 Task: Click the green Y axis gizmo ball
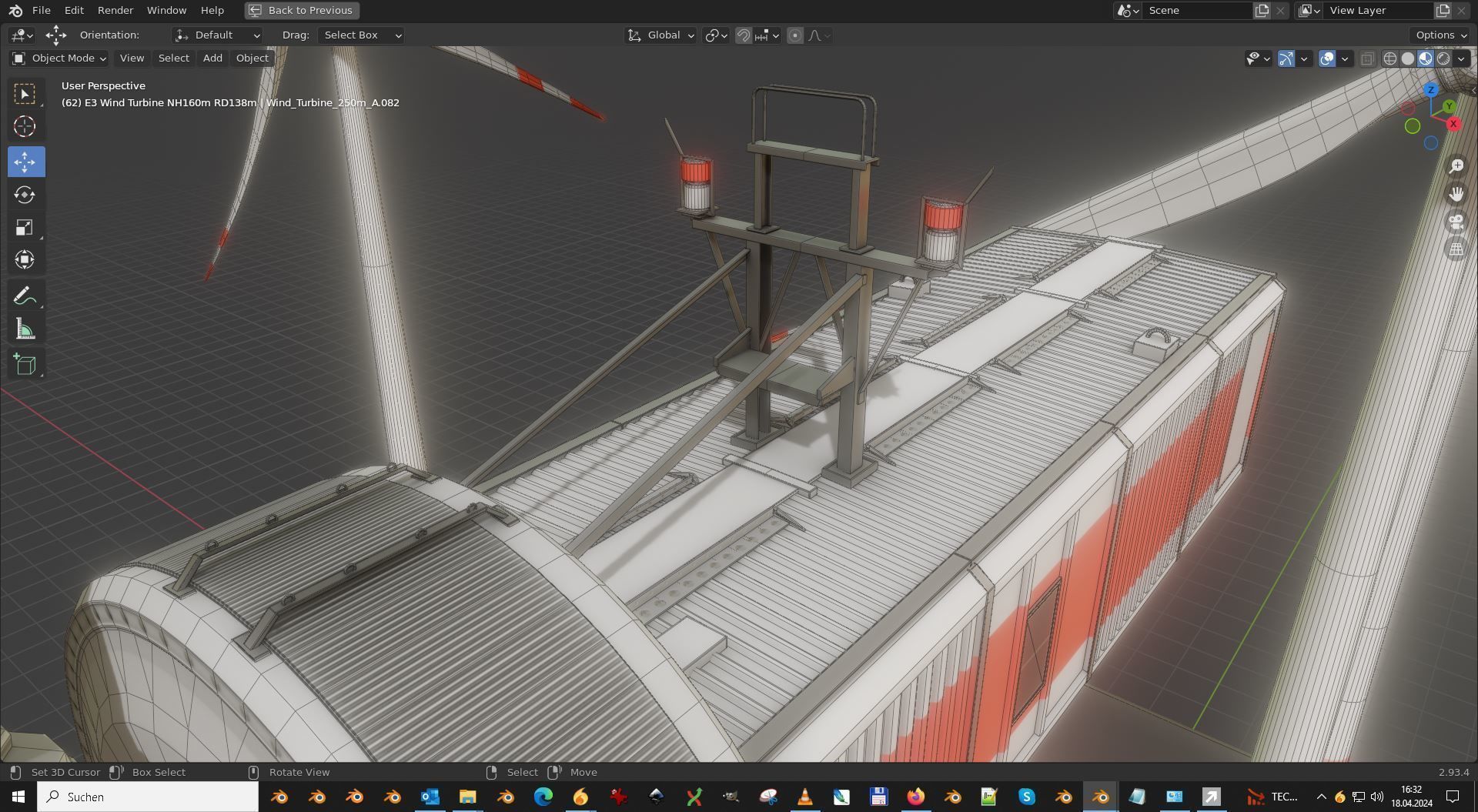pyautogui.click(x=1450, y=106)
